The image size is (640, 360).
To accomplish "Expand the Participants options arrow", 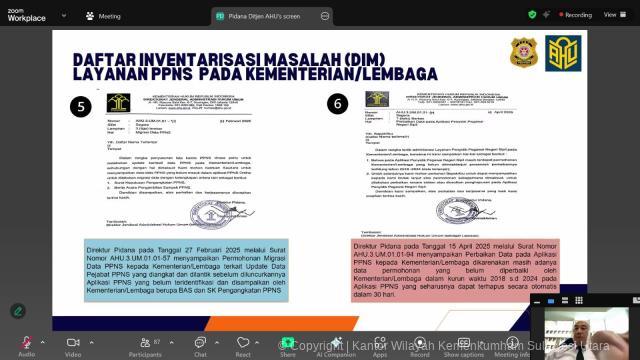I will pos(171,342).
